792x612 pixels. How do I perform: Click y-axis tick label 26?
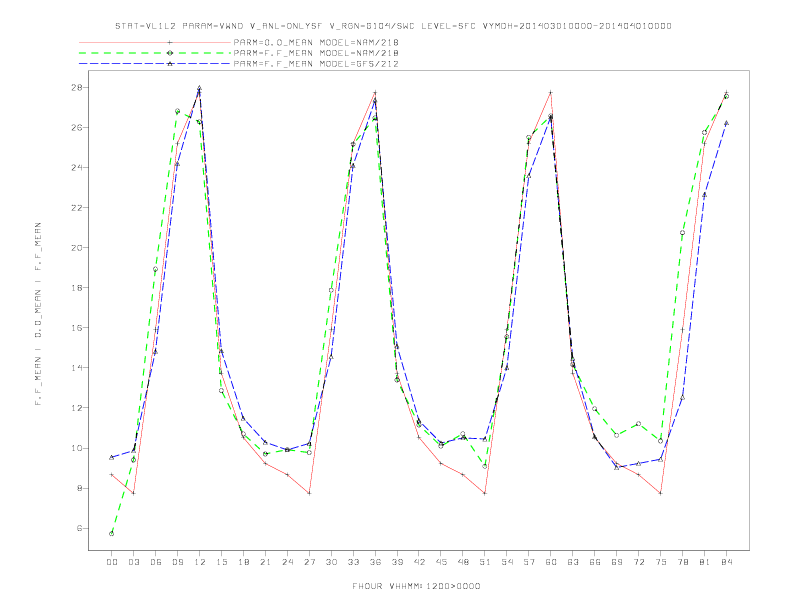click(x=77, y=127)
